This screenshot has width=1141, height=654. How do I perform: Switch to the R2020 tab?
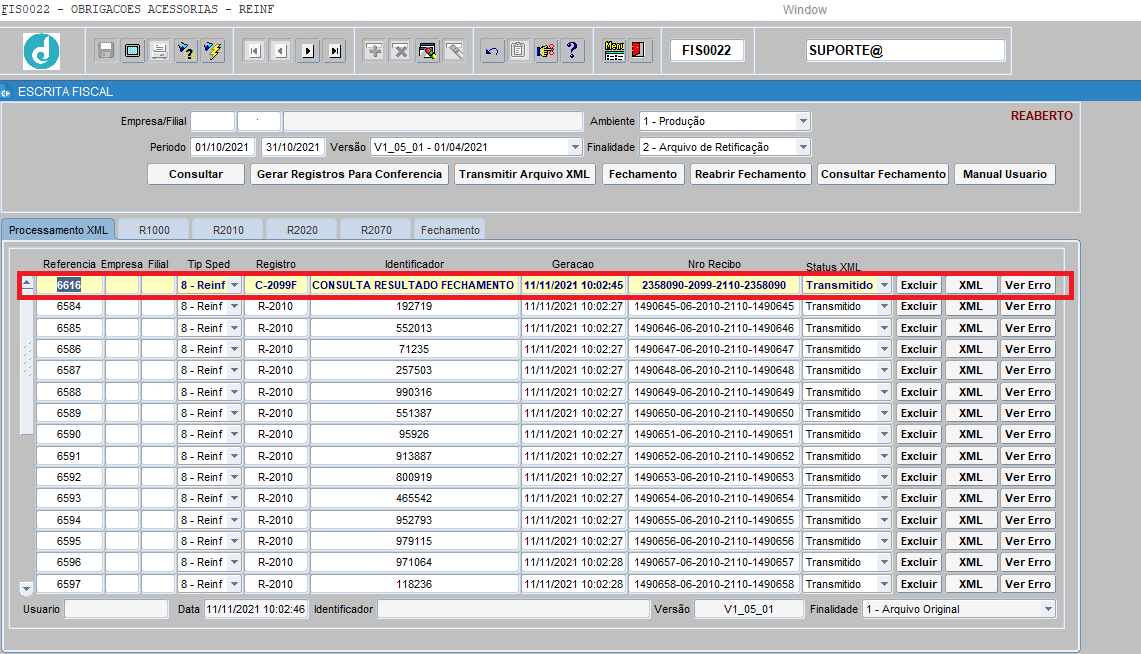pos(302,230)
